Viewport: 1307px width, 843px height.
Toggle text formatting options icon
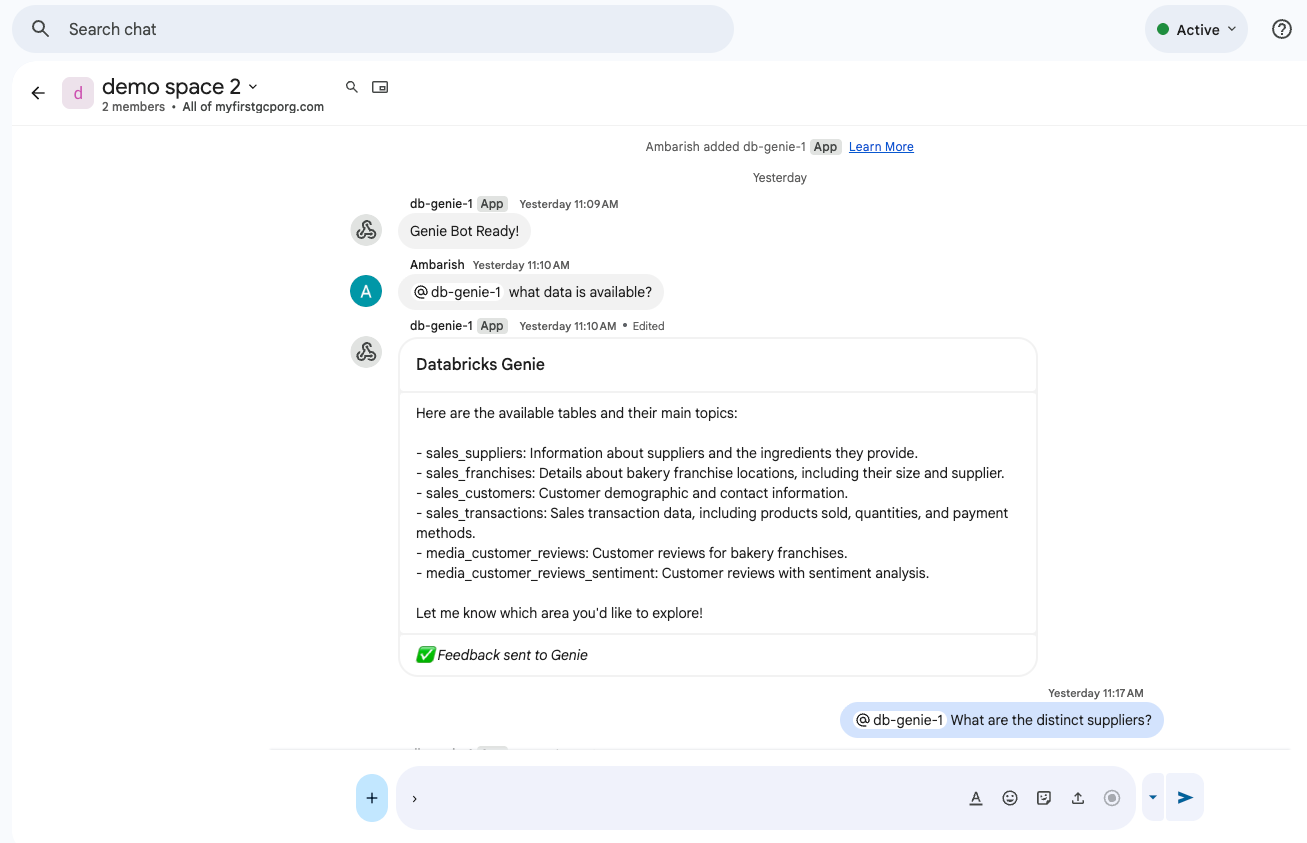[976, 798]
